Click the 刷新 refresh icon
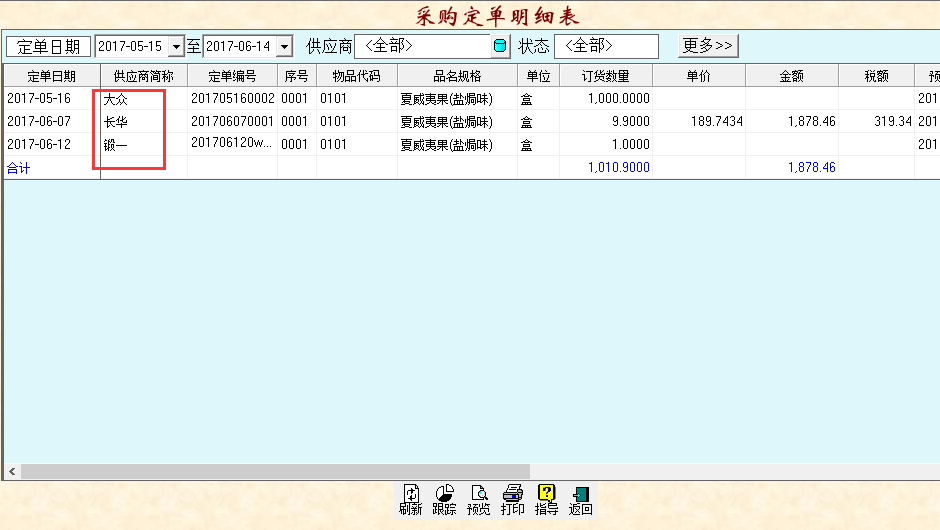 point(411,499)
